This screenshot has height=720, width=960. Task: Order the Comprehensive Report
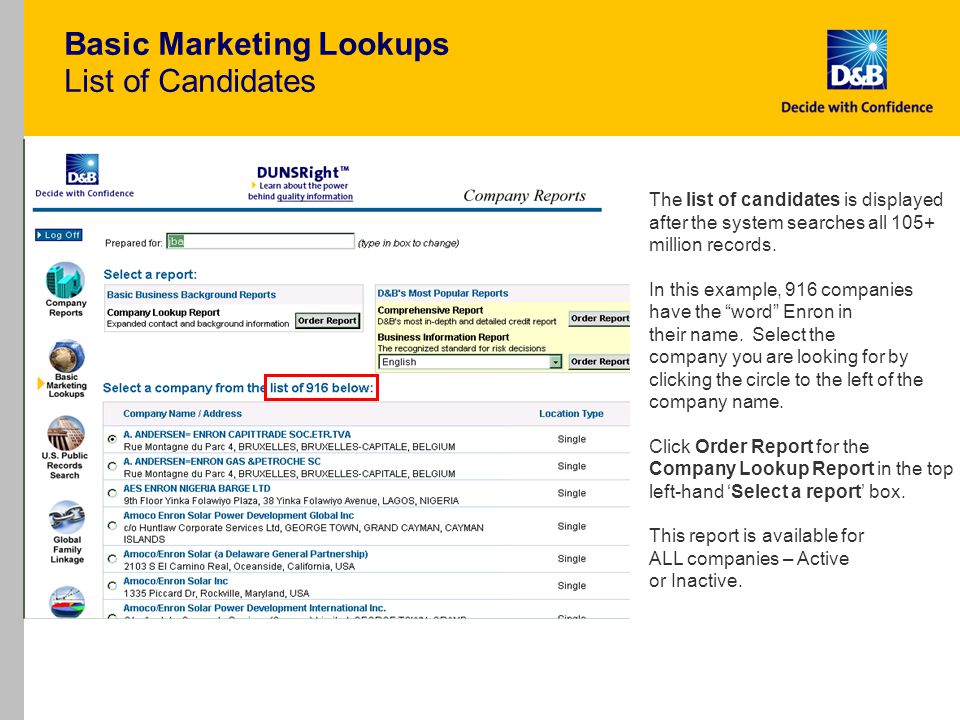coord(599,318)
